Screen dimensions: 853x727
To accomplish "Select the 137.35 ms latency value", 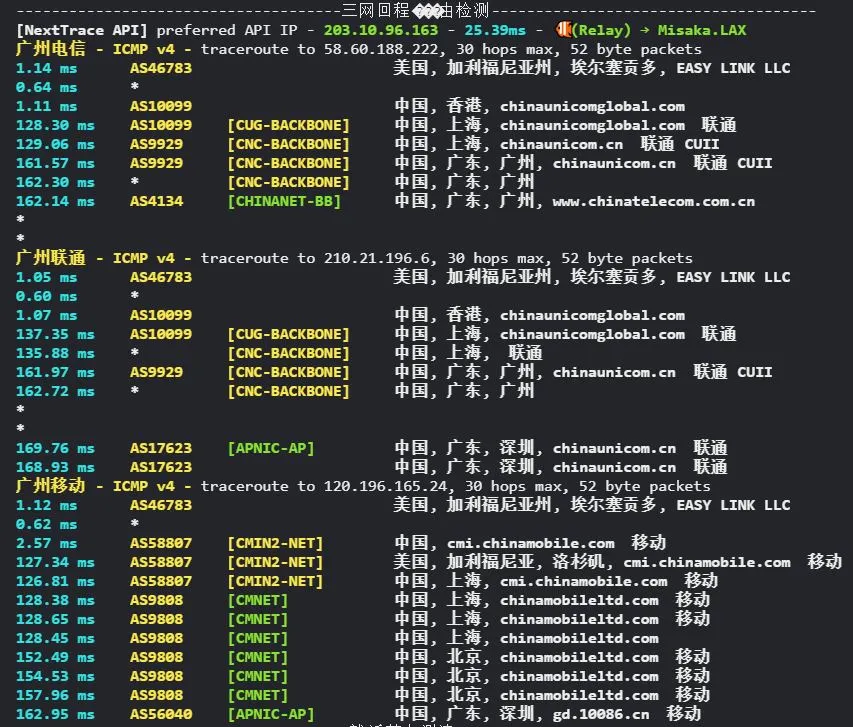I will coord(55,334).
